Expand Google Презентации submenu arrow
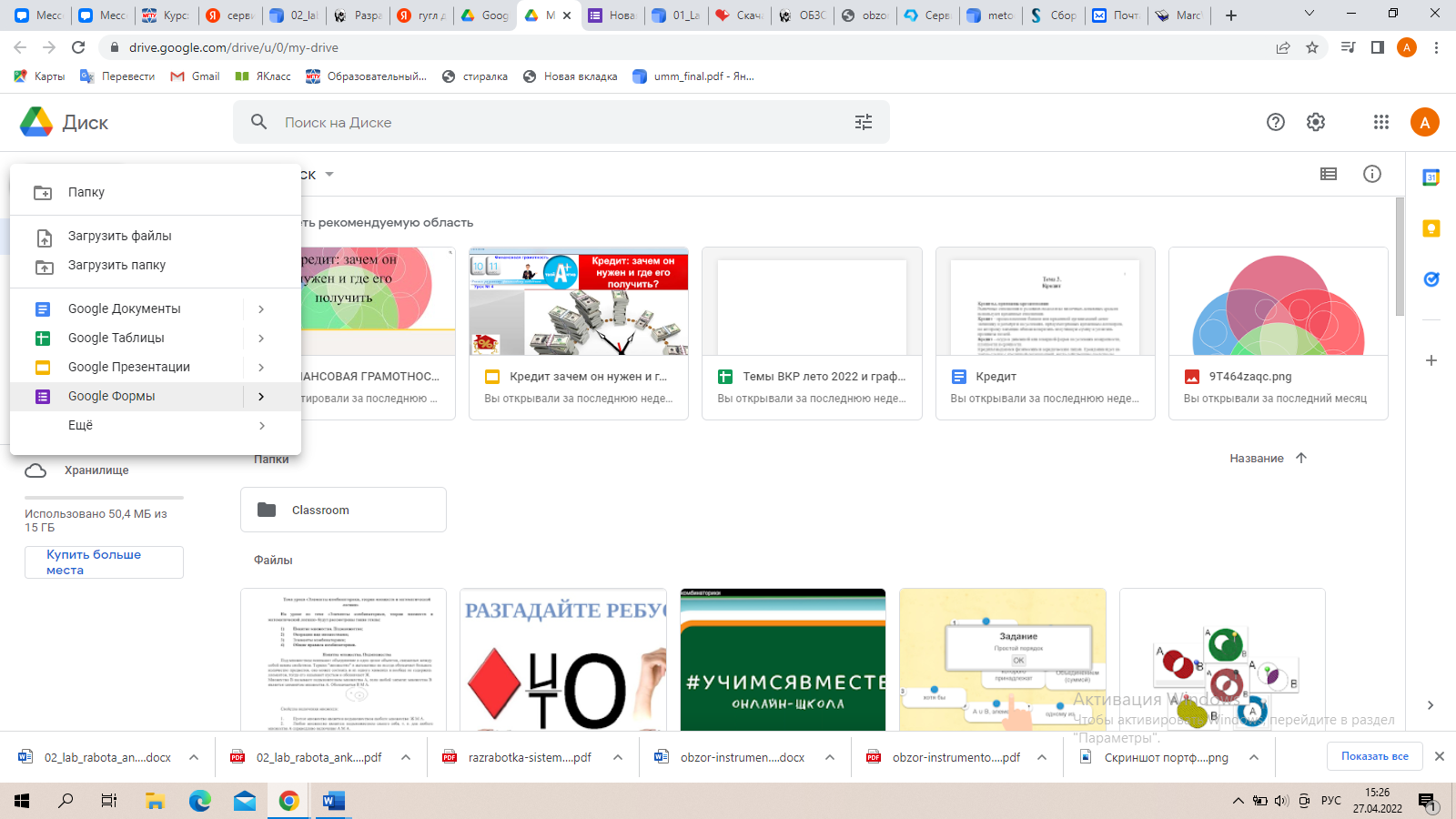The height and width of the screenshot is (819, 1456). click(x=261, y=368)
